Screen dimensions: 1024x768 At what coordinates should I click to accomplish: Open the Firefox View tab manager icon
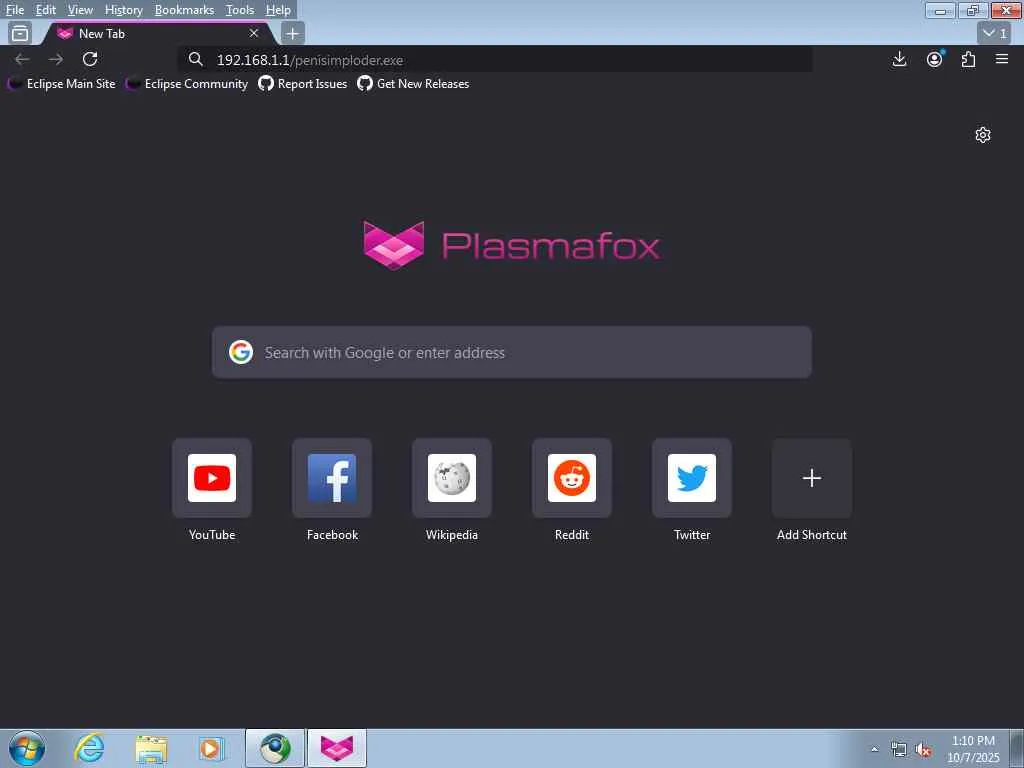pyautogui.click(x=20, y=33)
